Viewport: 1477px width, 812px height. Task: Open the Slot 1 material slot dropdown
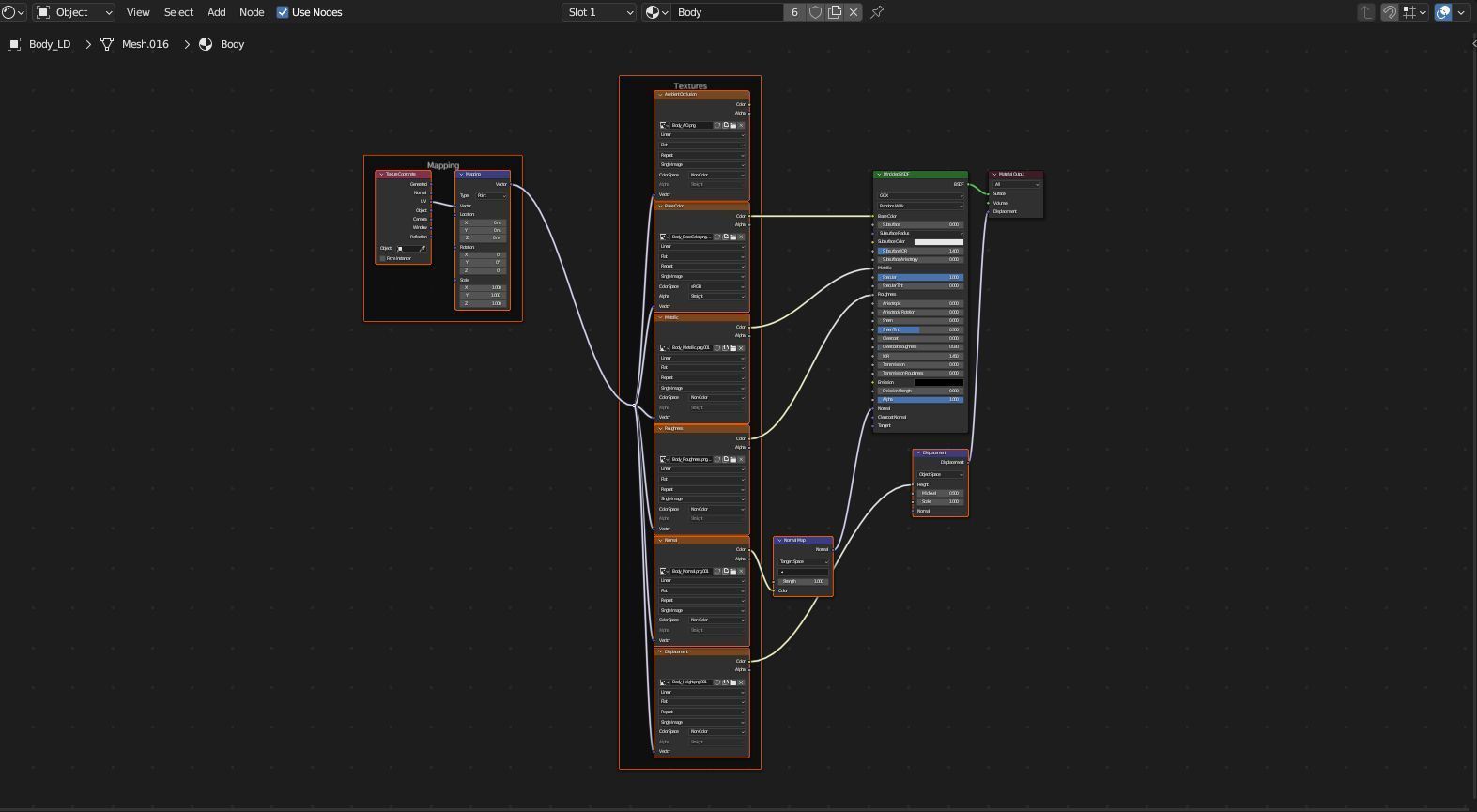[600, 12]
